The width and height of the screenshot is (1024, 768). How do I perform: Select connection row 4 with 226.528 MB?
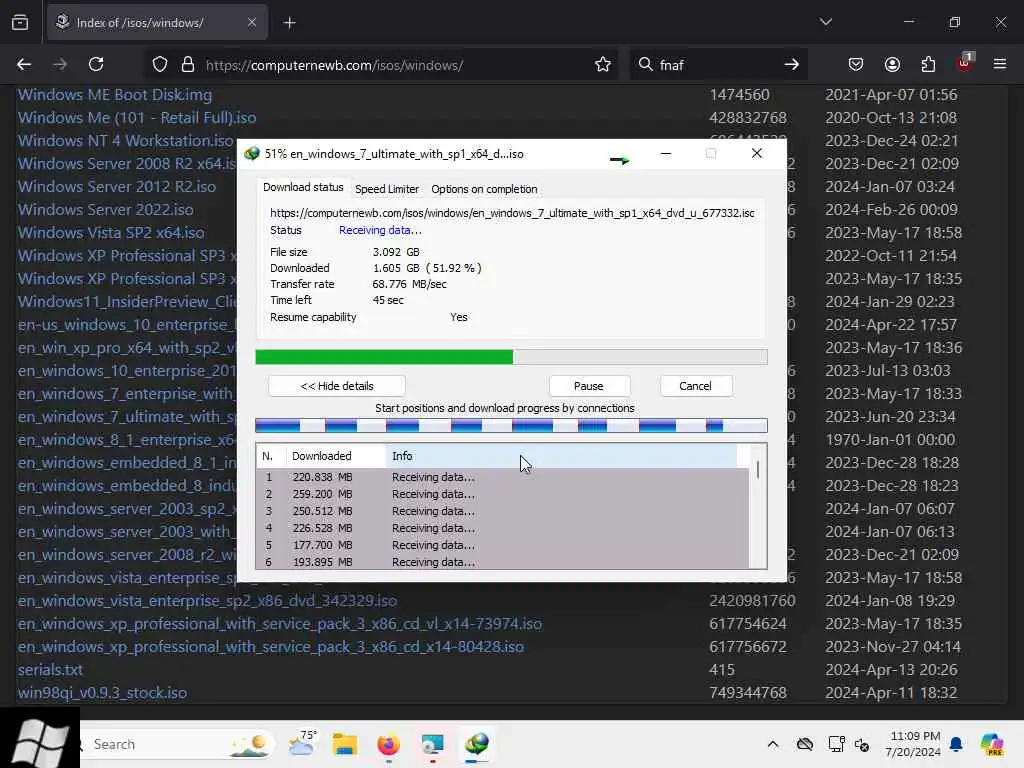pyautogui.click(x=502, y=528)
